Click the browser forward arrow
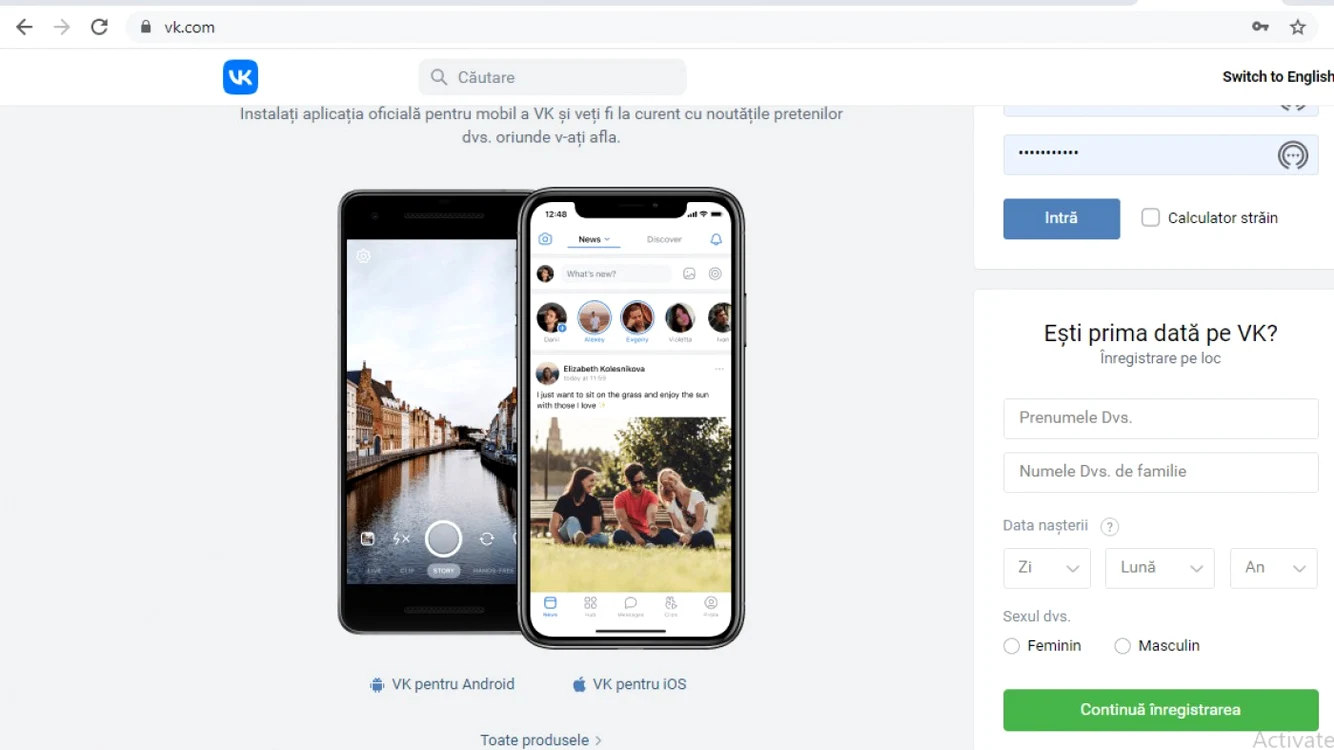Viewport: 1334px width, 750px height. coord(62,27)
